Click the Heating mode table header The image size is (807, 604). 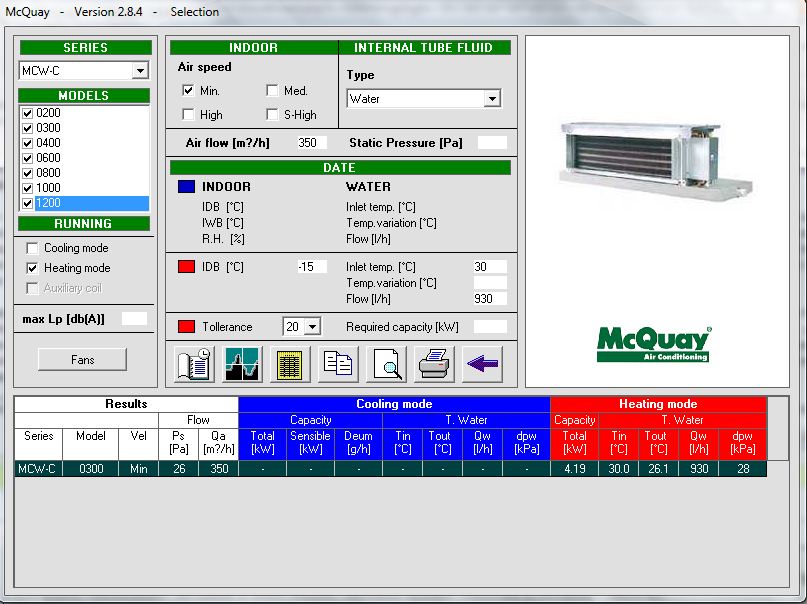658,404
